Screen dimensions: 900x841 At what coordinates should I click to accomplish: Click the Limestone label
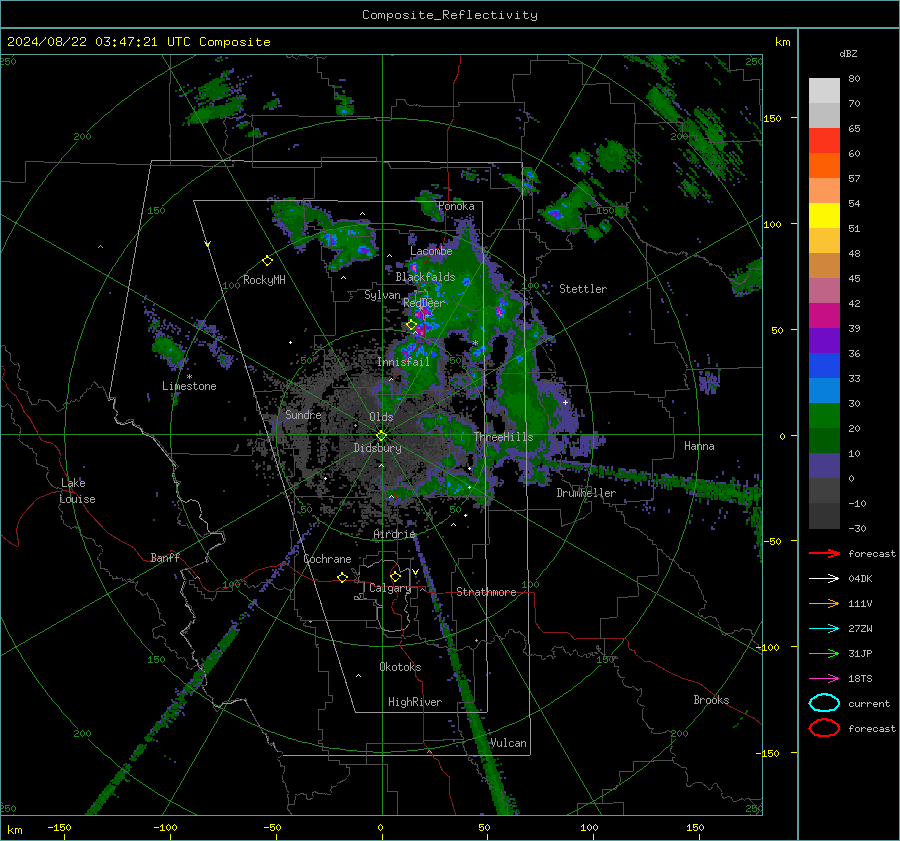189,386
